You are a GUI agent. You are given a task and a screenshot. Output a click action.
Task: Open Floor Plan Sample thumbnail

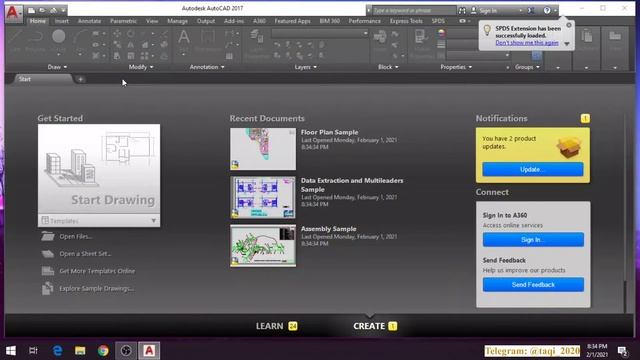(x=263, y=149)
